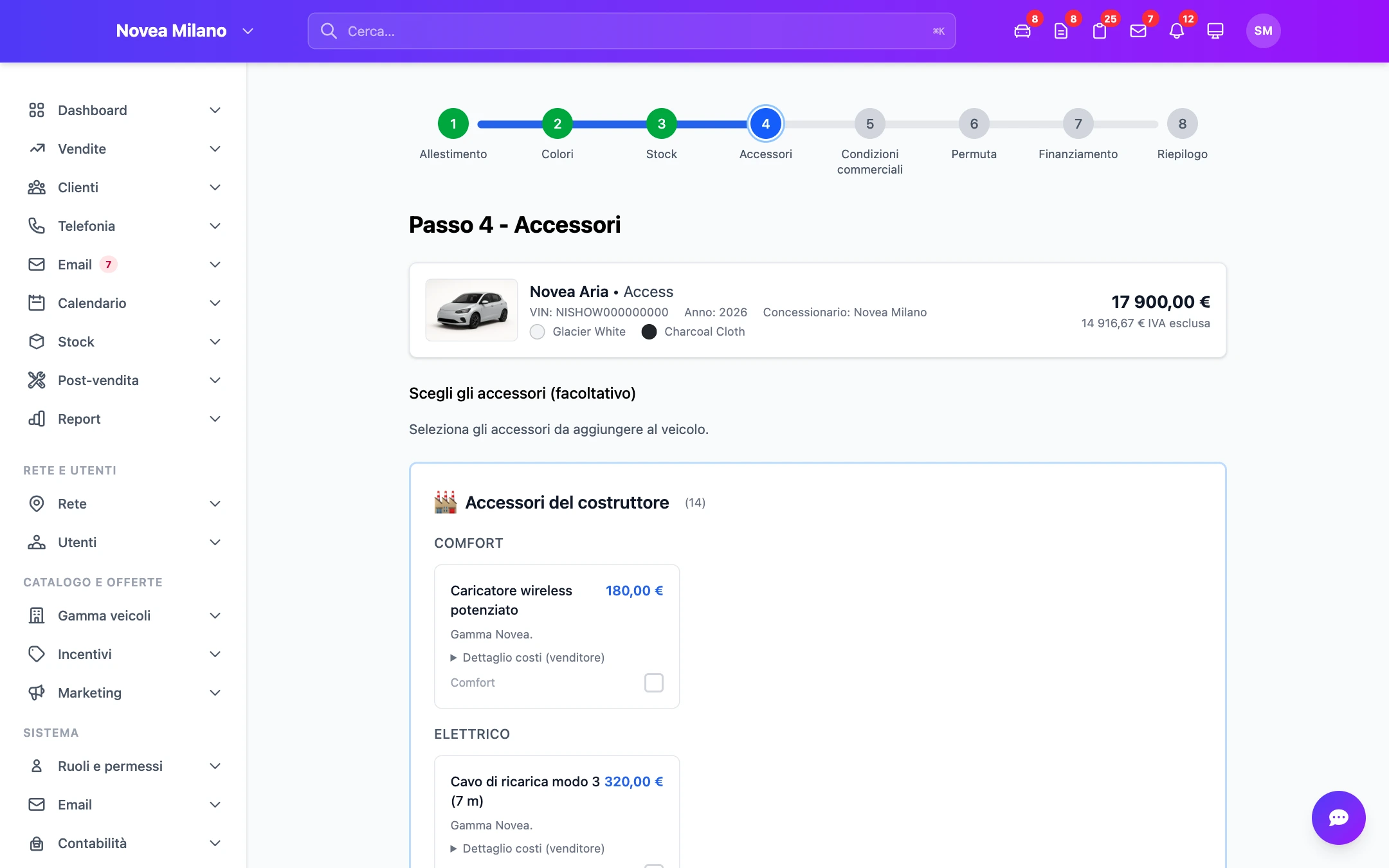Expand Dettaglio costi for Cavo di ricarica
The image size is (1389, 868).
point(527,848)
